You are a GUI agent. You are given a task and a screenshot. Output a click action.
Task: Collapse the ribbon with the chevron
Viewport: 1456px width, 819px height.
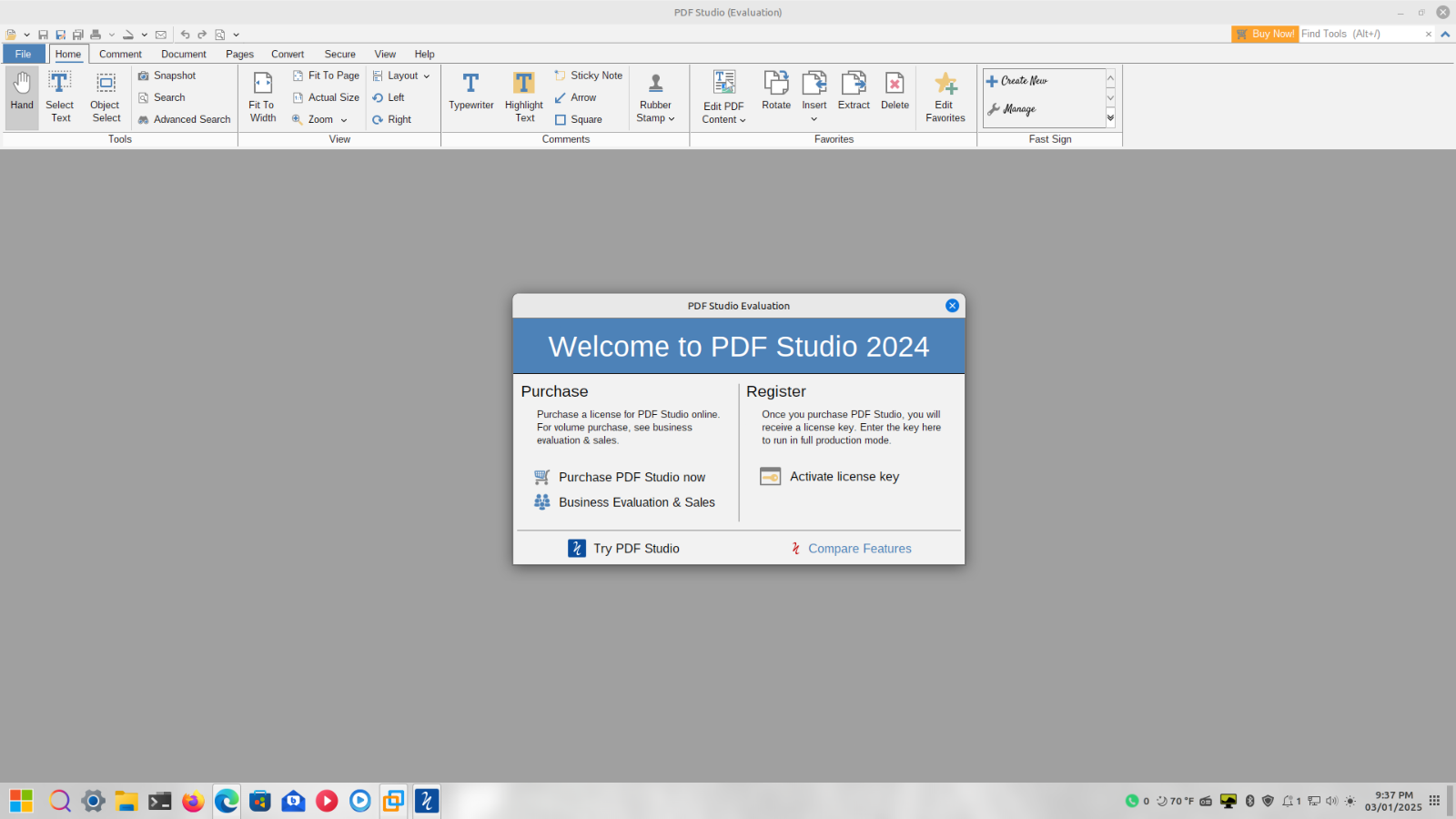1445,35
